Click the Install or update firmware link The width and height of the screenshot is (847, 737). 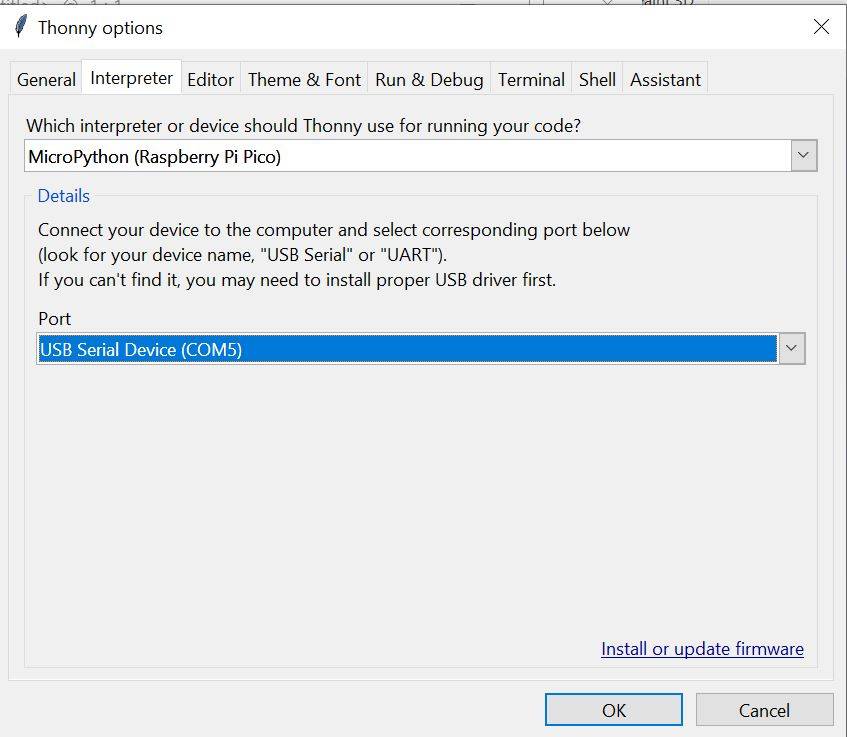point(702,649)
